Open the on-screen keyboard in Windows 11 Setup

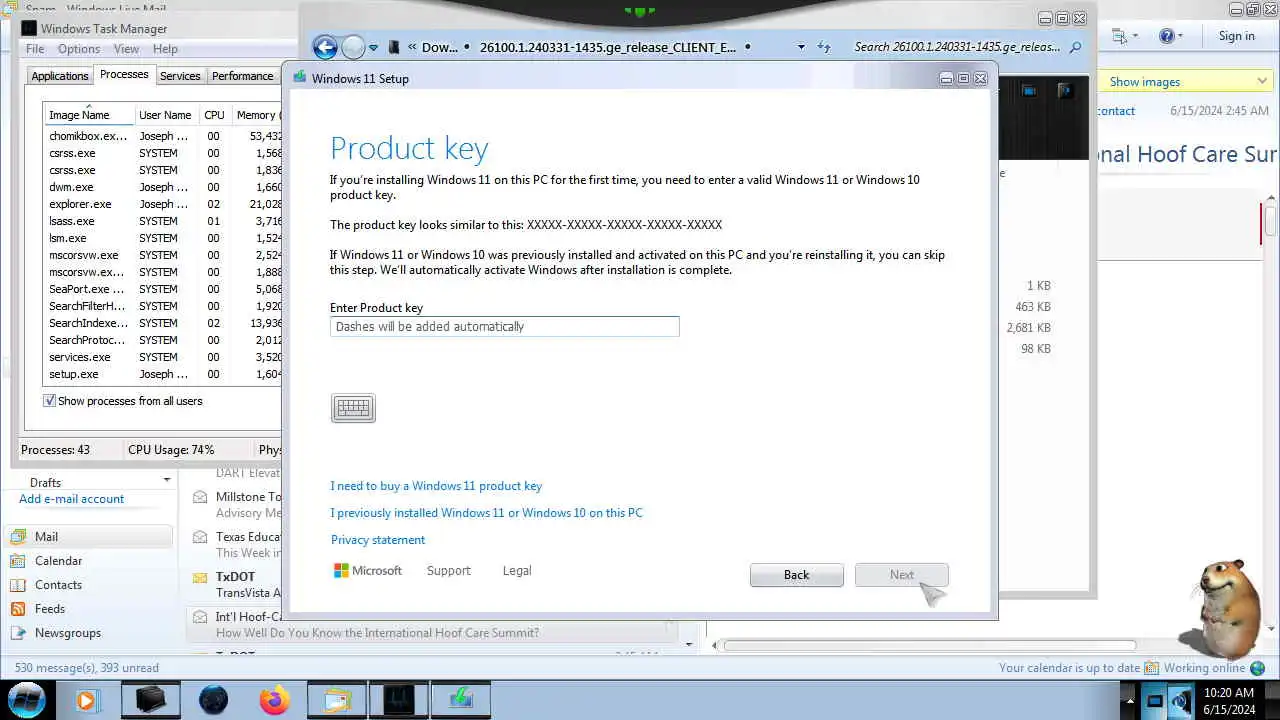pos(353,408)
